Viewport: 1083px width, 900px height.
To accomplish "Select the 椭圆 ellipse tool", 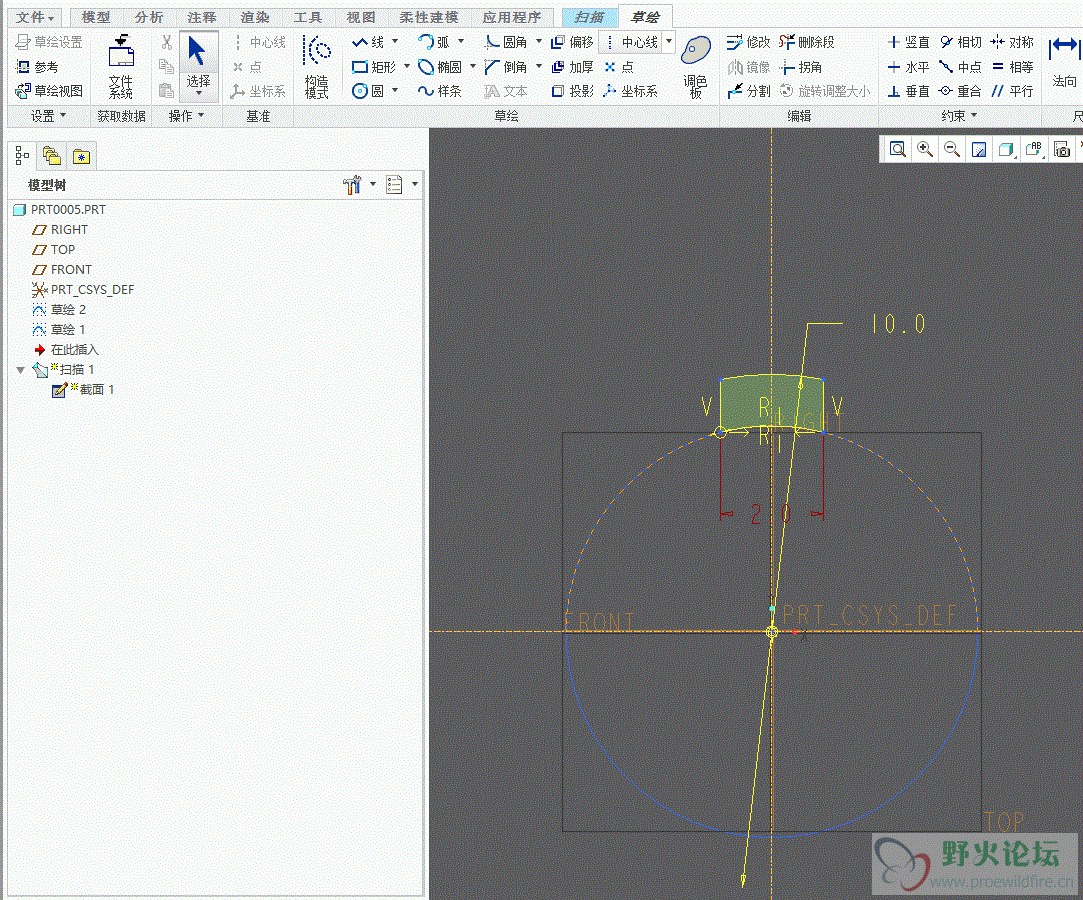I will (440, 67).
